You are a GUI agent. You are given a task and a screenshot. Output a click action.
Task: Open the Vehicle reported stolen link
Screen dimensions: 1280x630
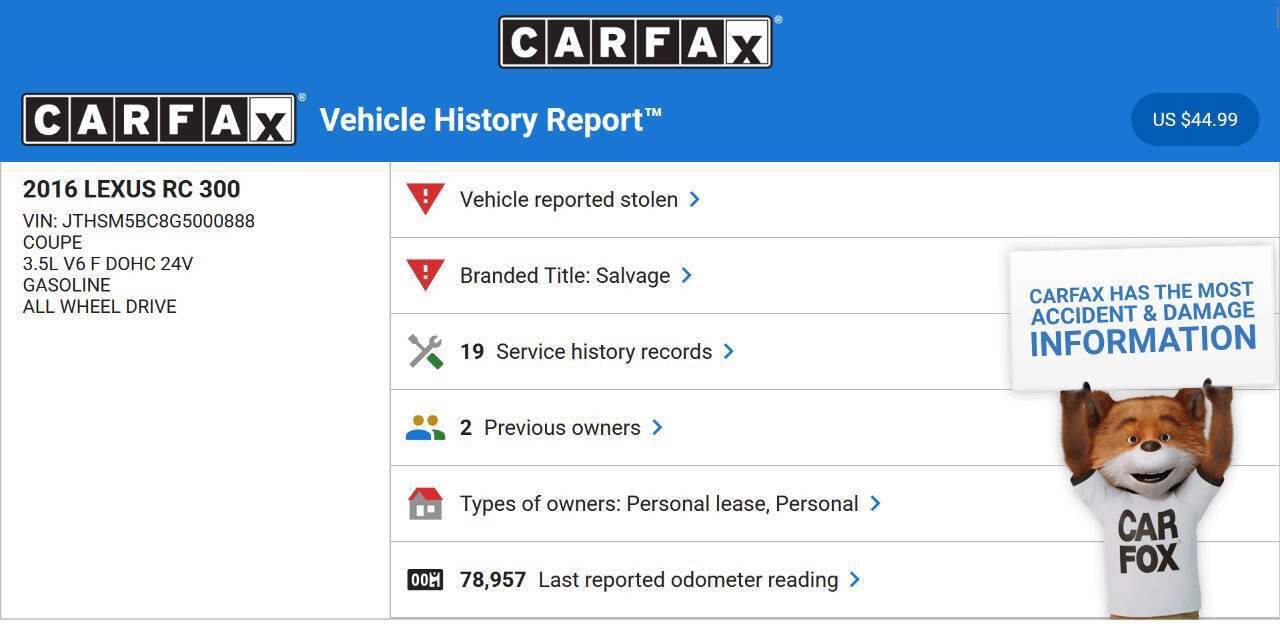[x=569, y=199]
